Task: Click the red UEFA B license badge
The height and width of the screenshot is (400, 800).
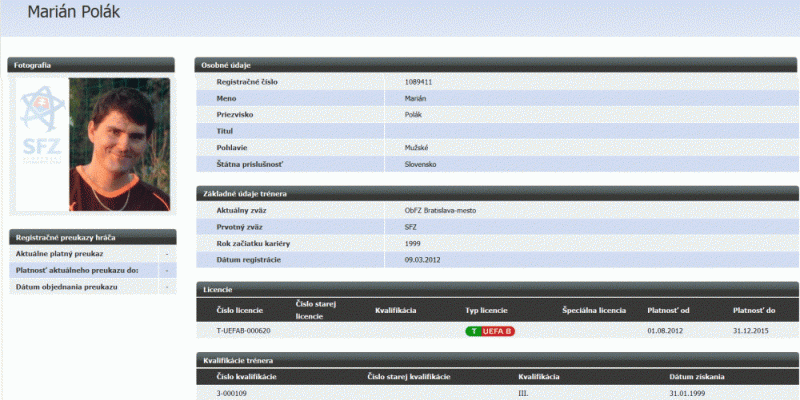Action: pyautogui.click(x=497, y=331)
